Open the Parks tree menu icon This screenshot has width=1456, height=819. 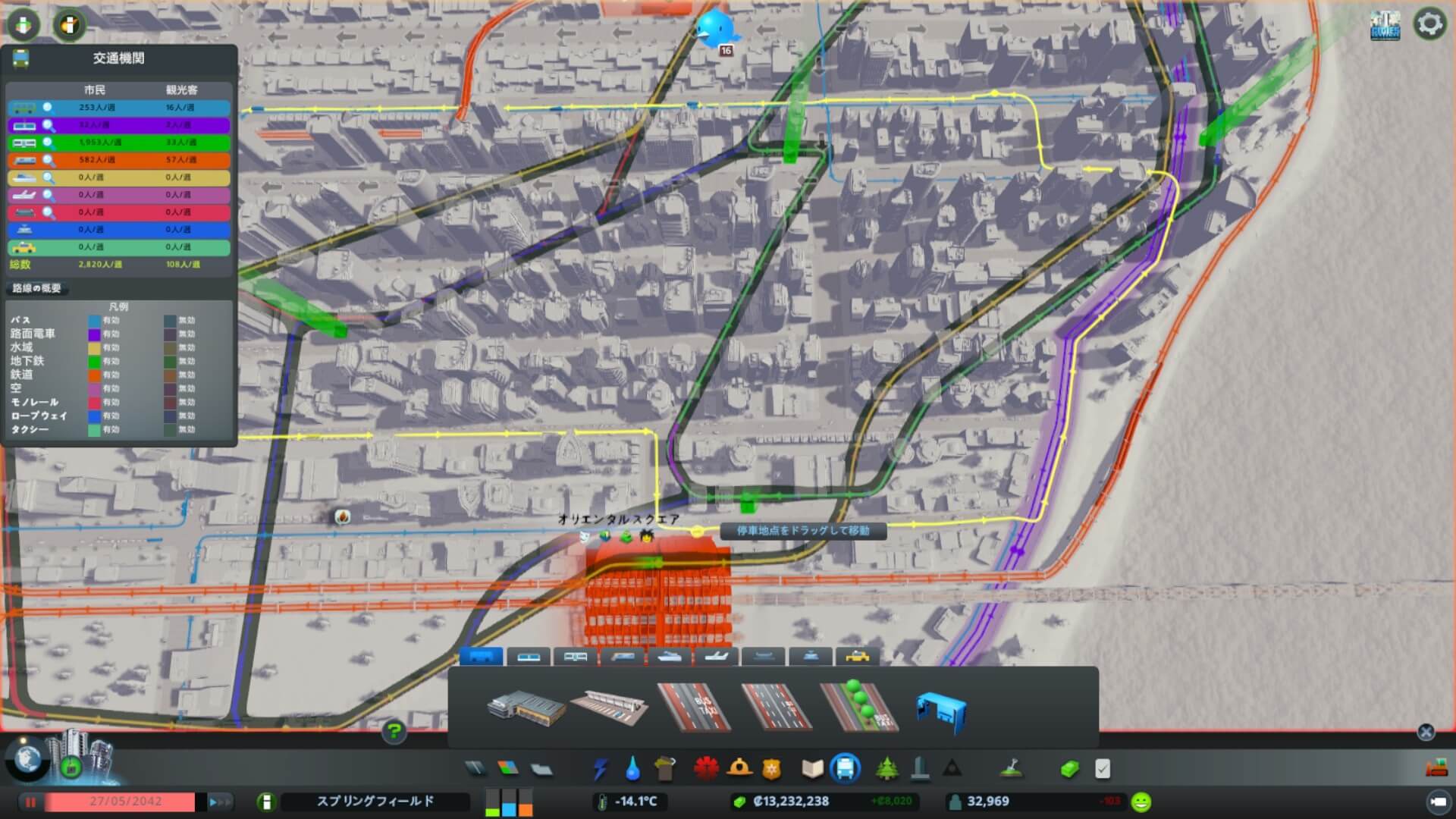886,769
